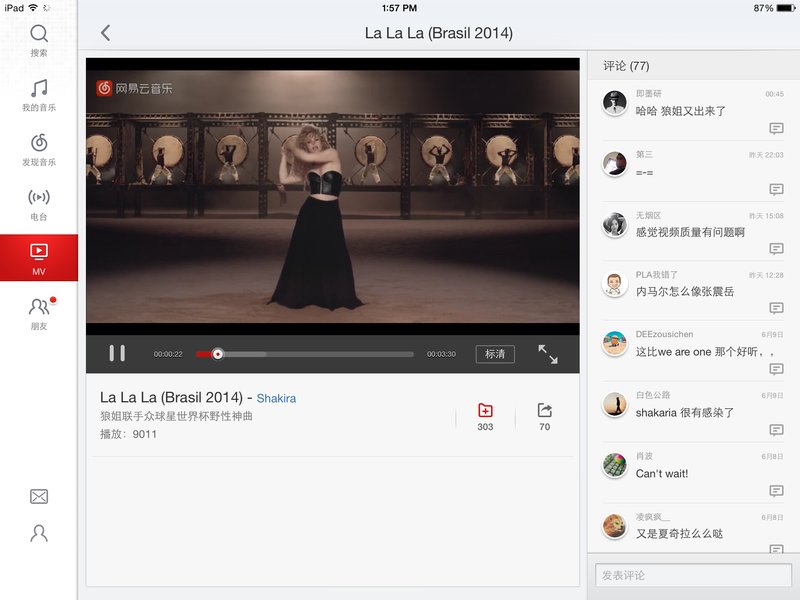Select the MV tab in sidebar
This screenshot has width=800, height=600.
point(39,258)
